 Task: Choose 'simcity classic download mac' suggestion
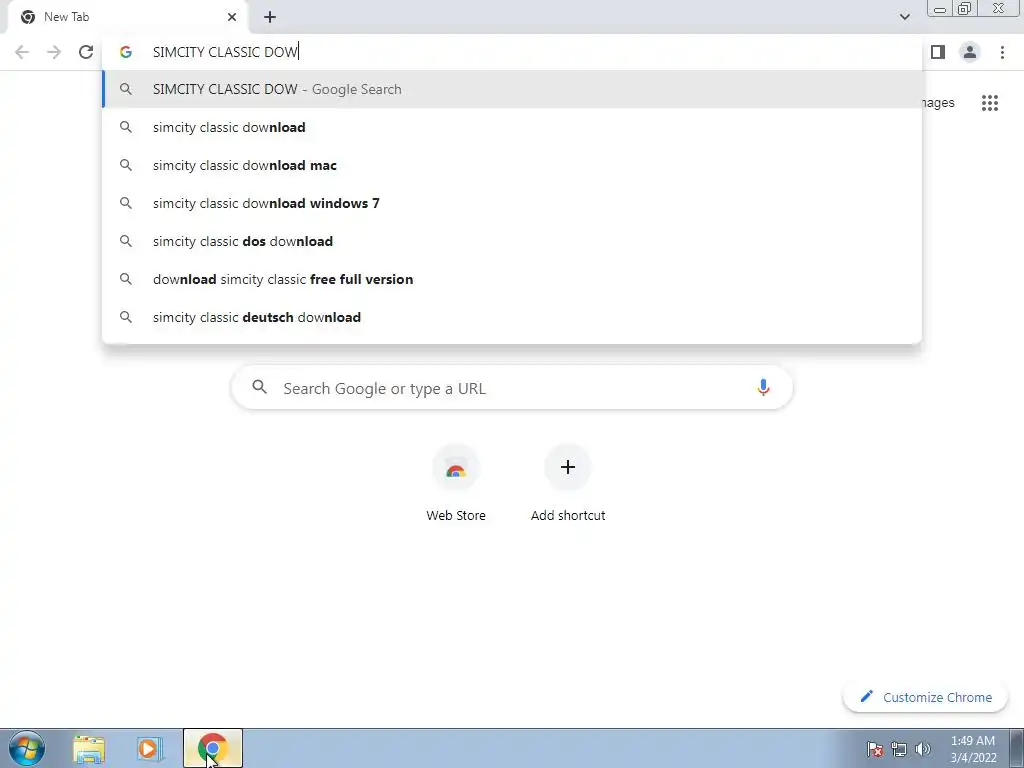(x=512, y=165)
